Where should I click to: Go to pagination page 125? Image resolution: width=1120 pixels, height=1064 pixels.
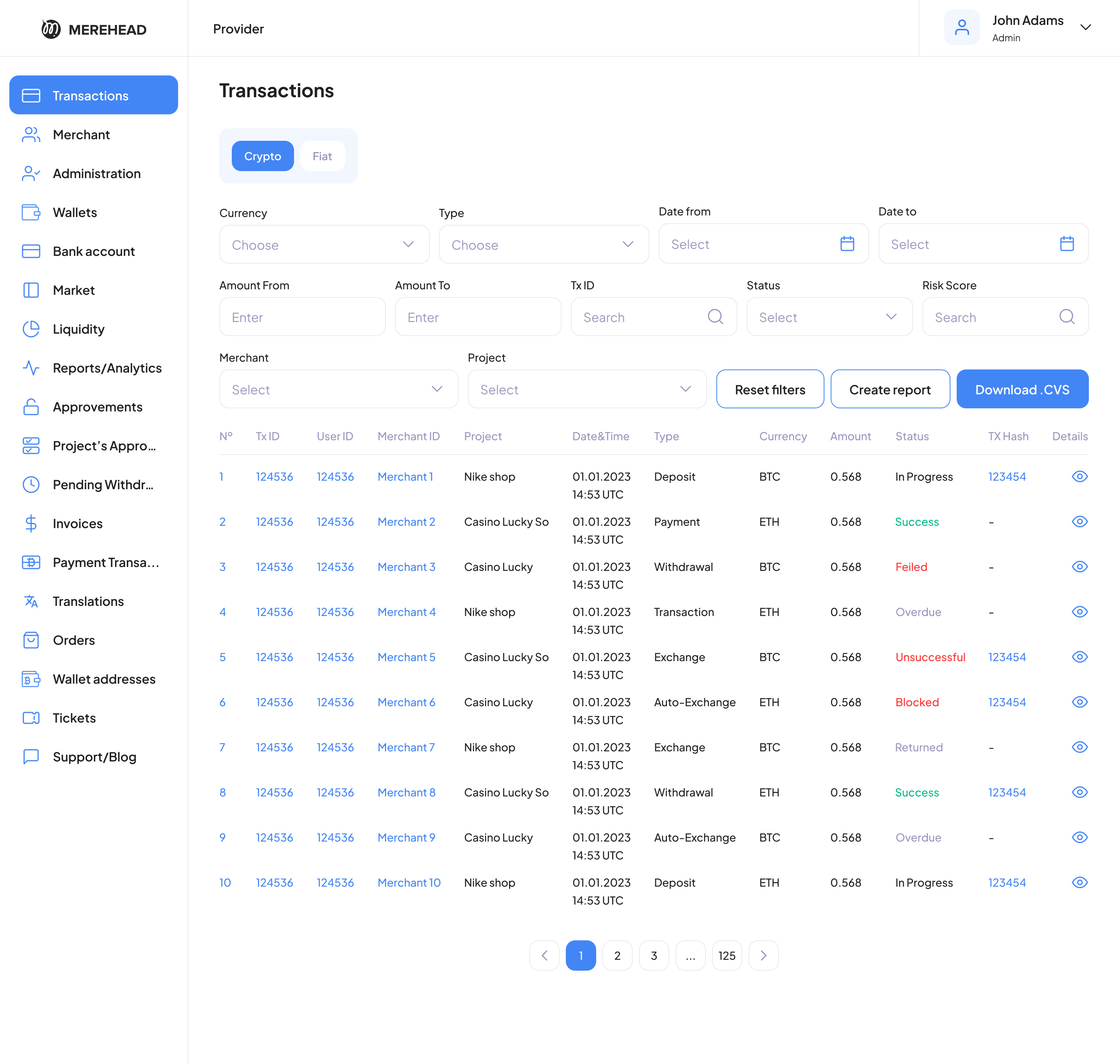click(726, 955)
